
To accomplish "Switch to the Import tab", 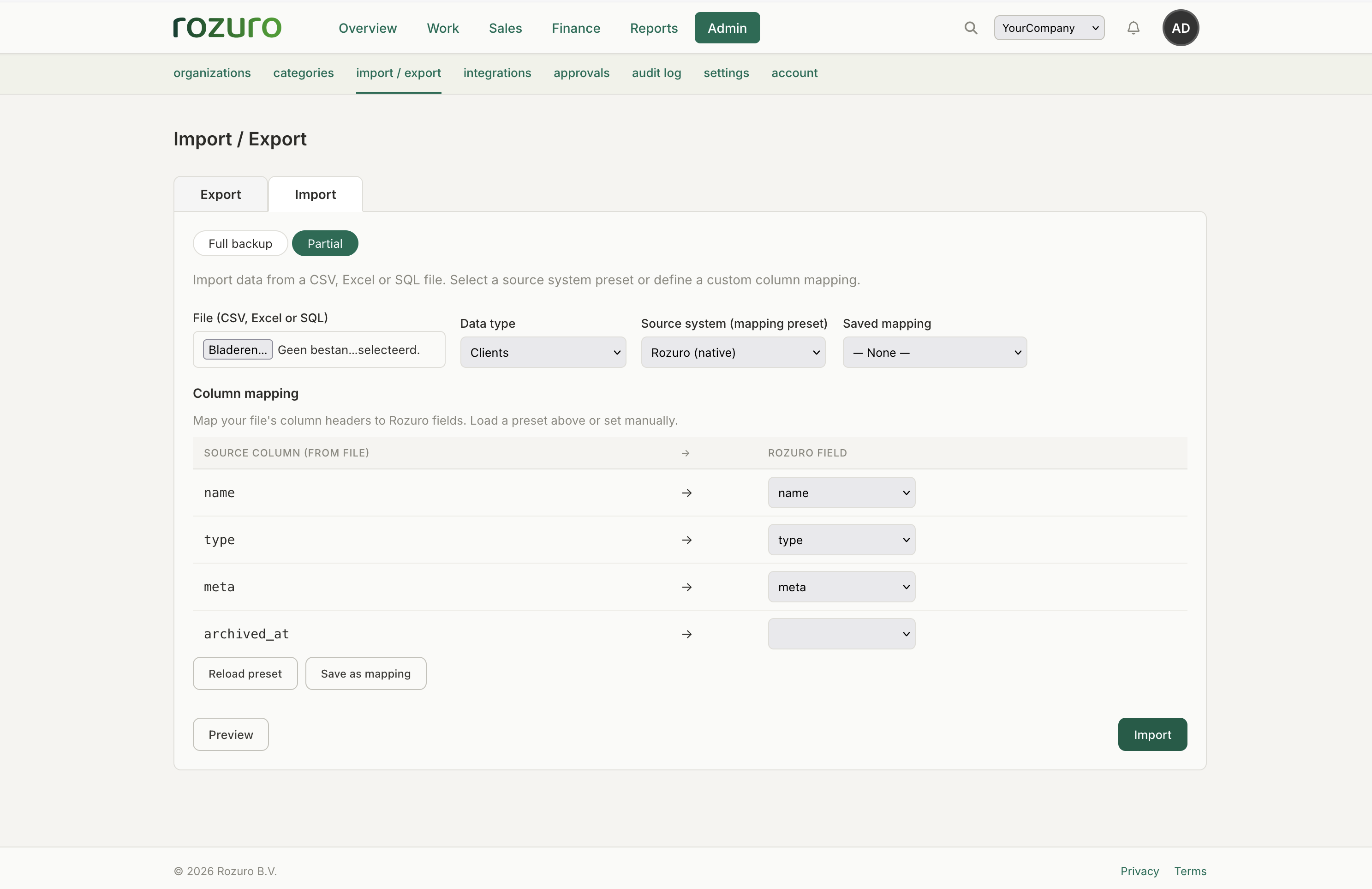I will pos(316,194).
